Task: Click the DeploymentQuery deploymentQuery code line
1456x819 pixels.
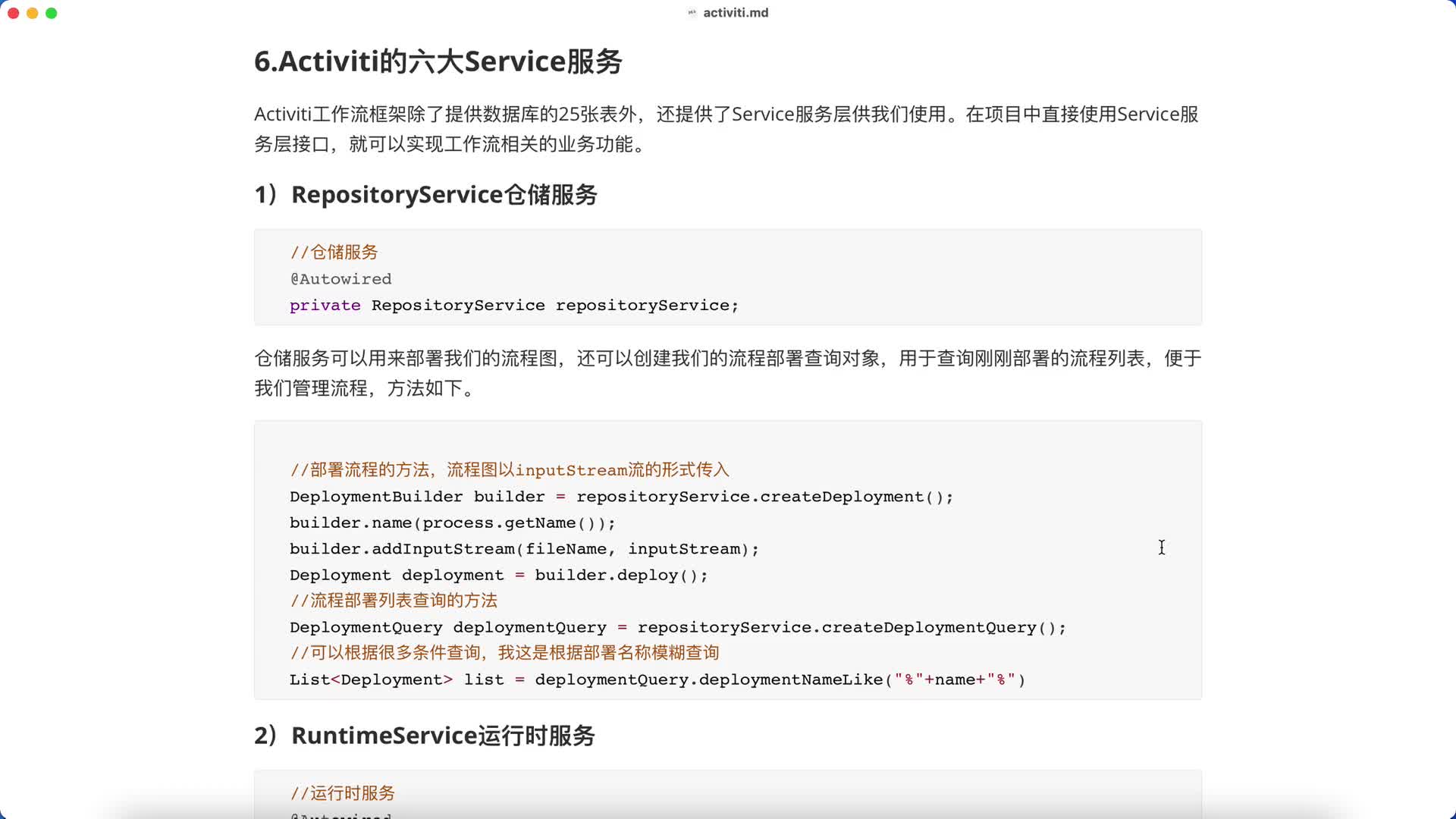Action: [678, 628]
